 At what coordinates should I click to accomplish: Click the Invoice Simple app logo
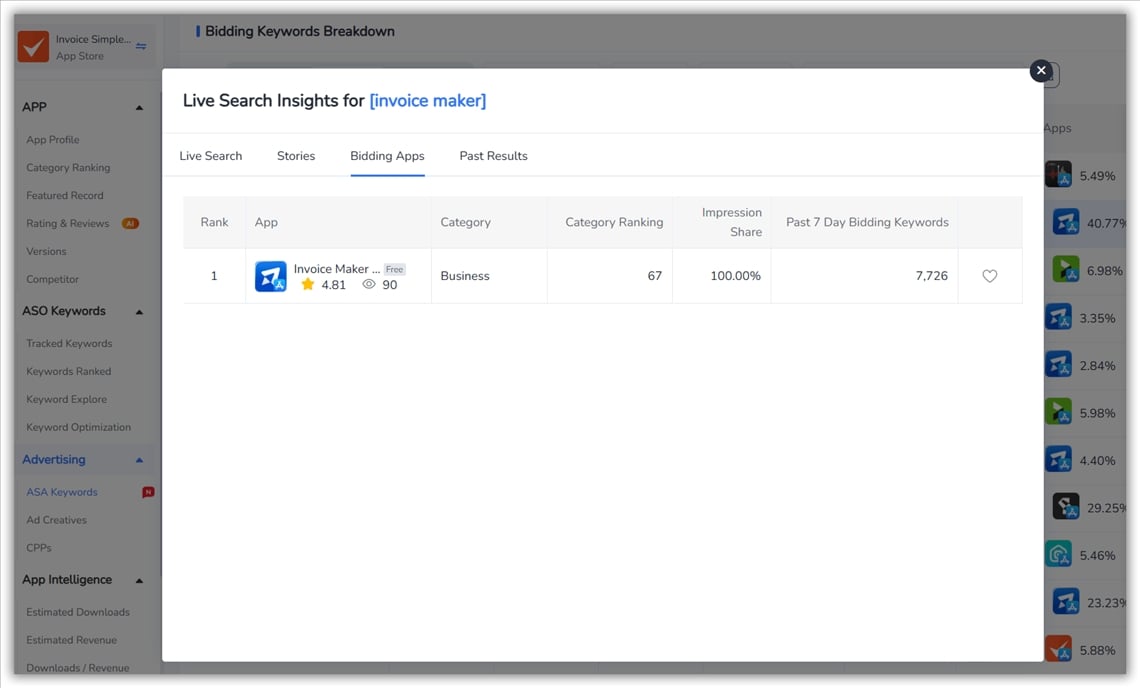pyautogui.click(x=33, y=47)
